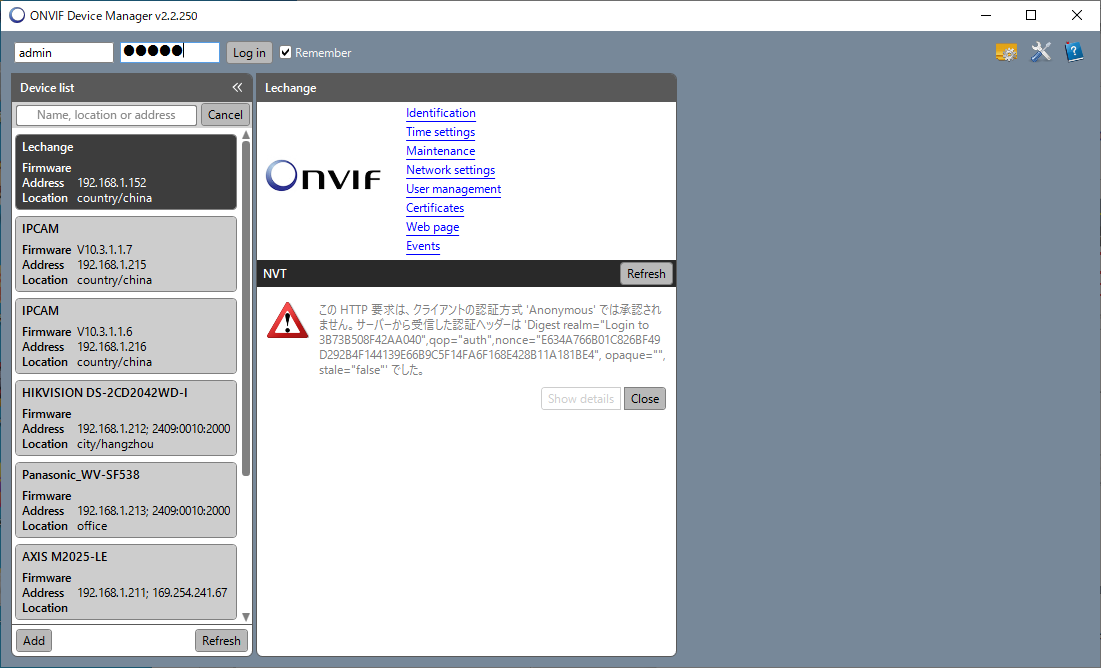This screenshot has width=1101, height=668.
Task: Open the wrench and screwdriver tools icon
Action: (x=1041, y=52)
